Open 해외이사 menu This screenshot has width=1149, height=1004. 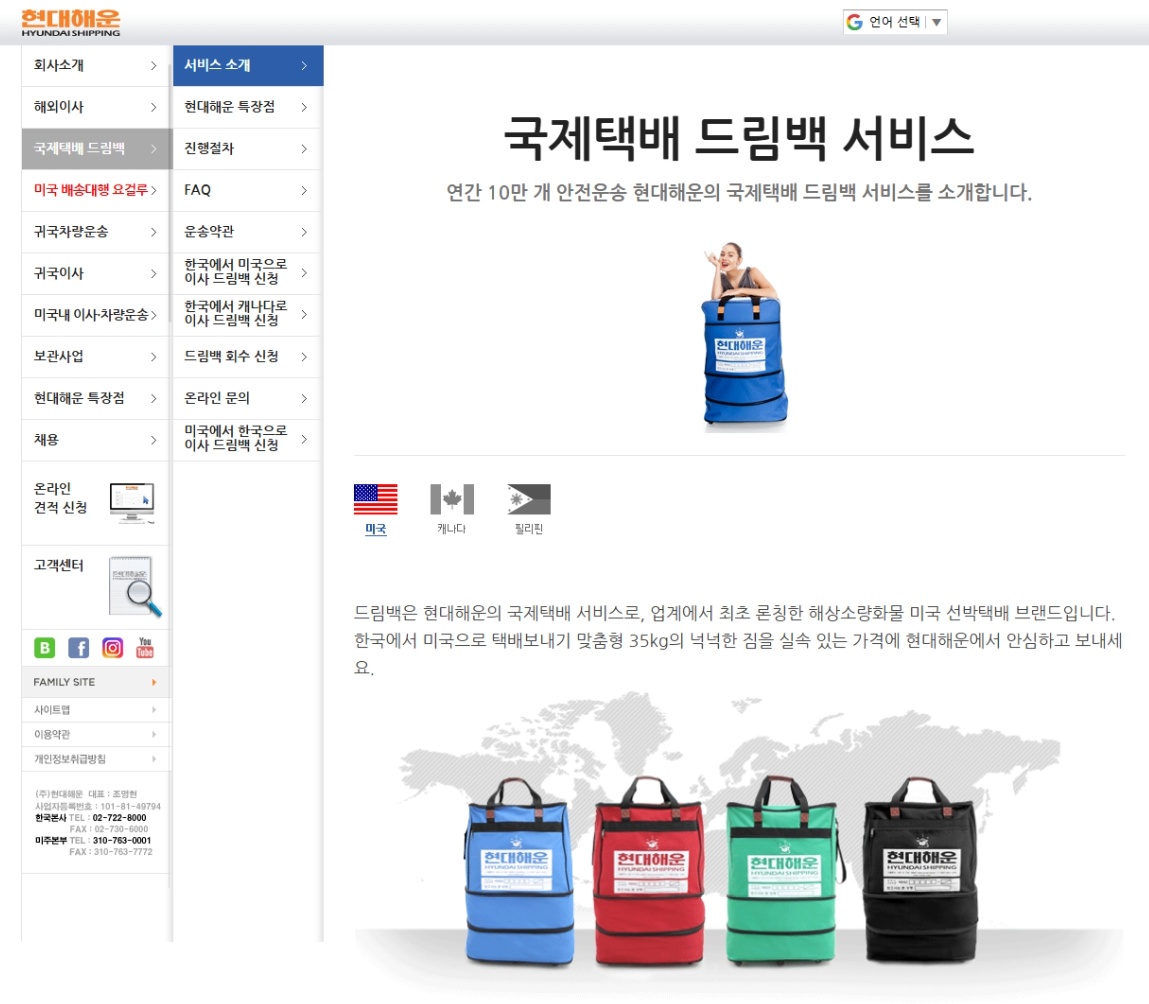pyautogui.click(x=95, y=107)
